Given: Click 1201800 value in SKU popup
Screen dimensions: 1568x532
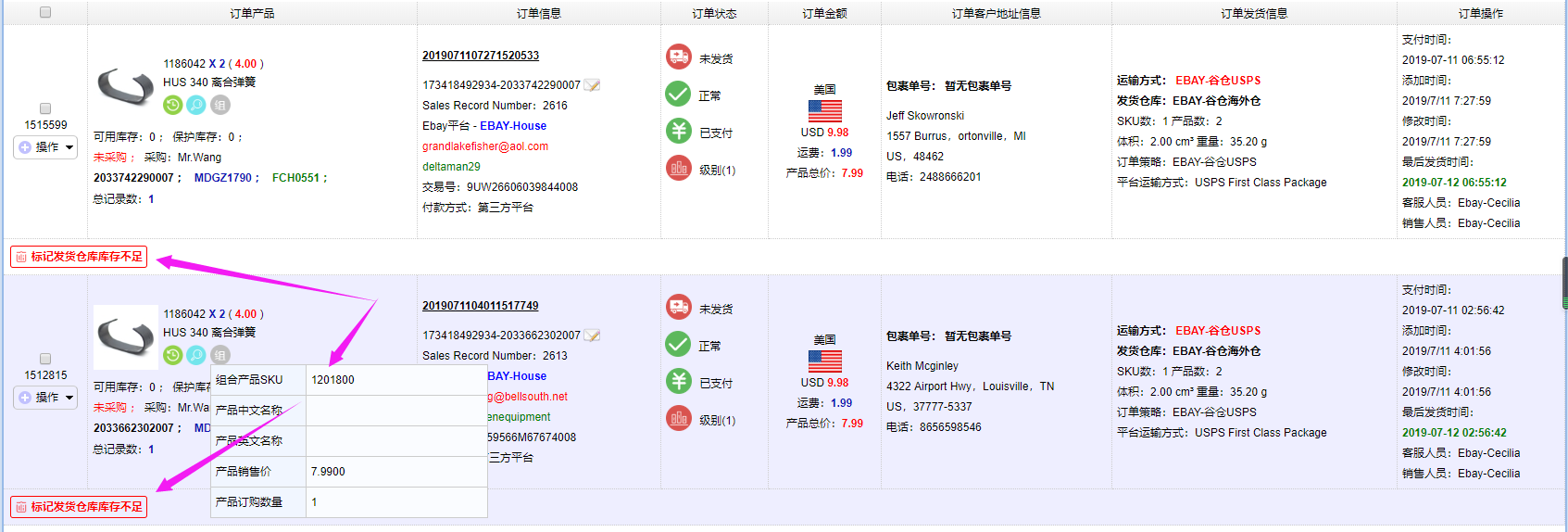Looking at the screenshot, I should tap(332, 380).
